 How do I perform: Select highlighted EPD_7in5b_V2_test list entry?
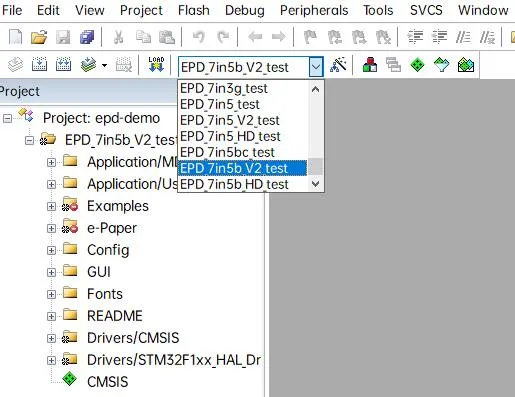(x=243, y=168)
